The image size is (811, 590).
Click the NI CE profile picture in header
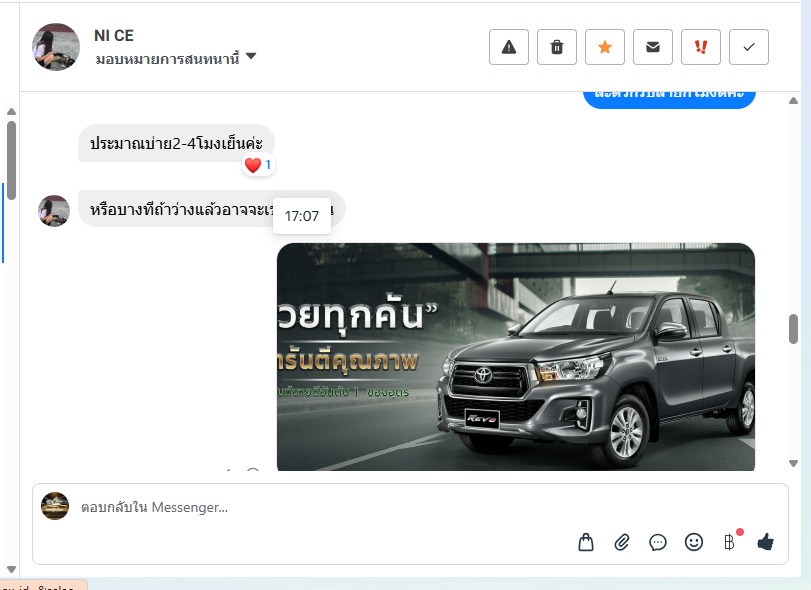click(56, 47)
